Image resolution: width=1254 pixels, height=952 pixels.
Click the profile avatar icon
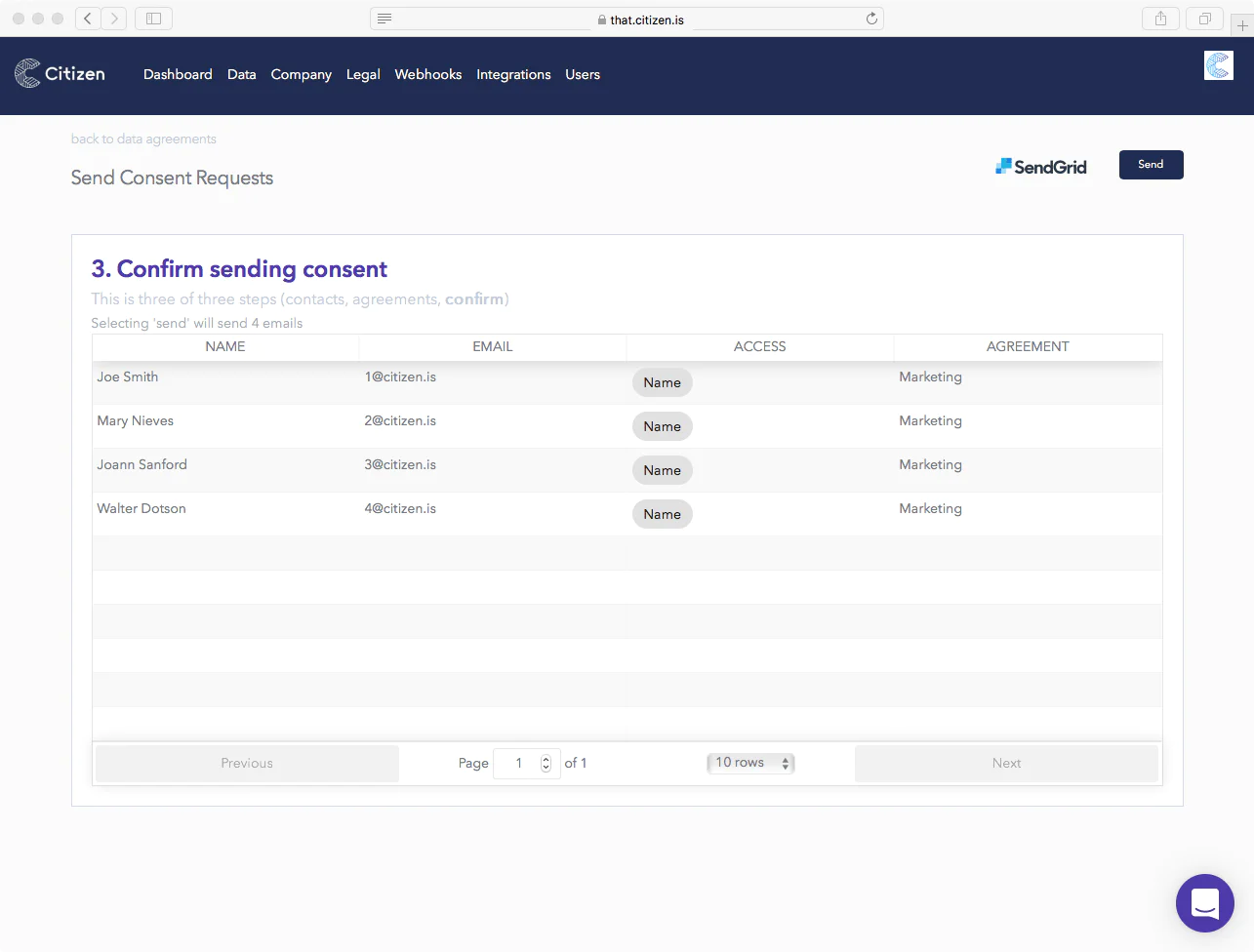pos(1218,65)
